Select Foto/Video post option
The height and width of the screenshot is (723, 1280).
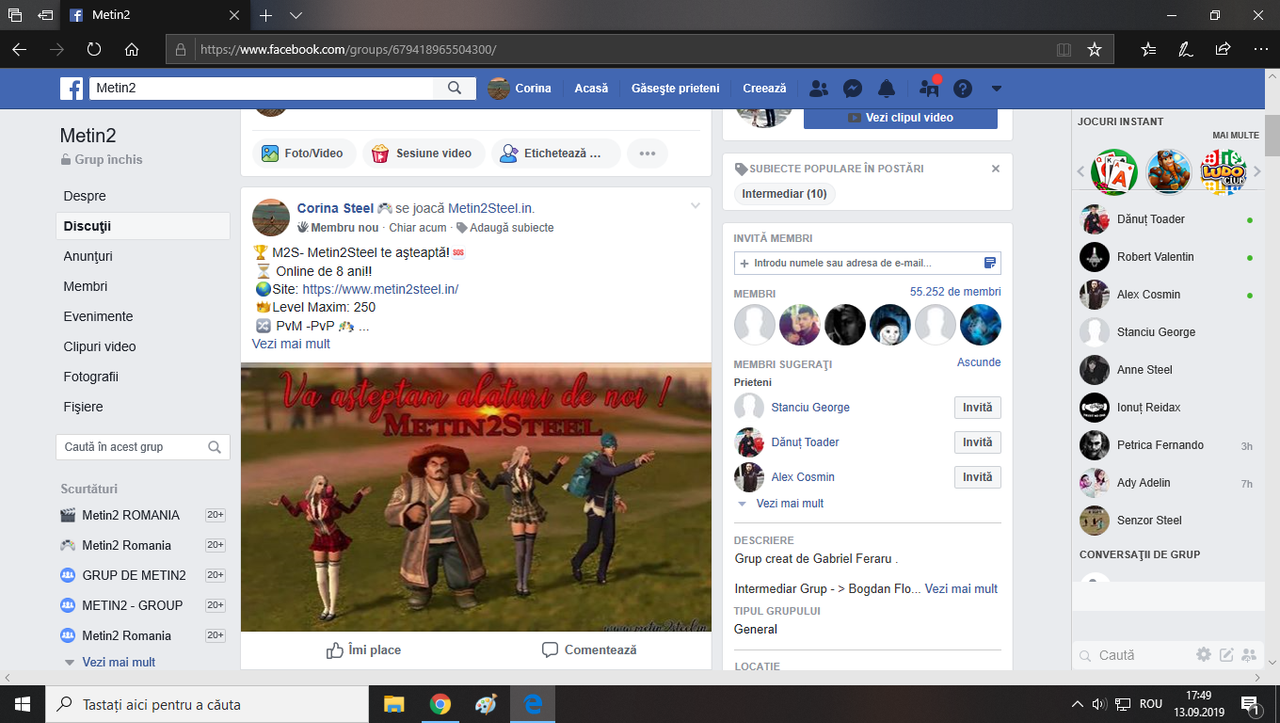tap(302, 153)
